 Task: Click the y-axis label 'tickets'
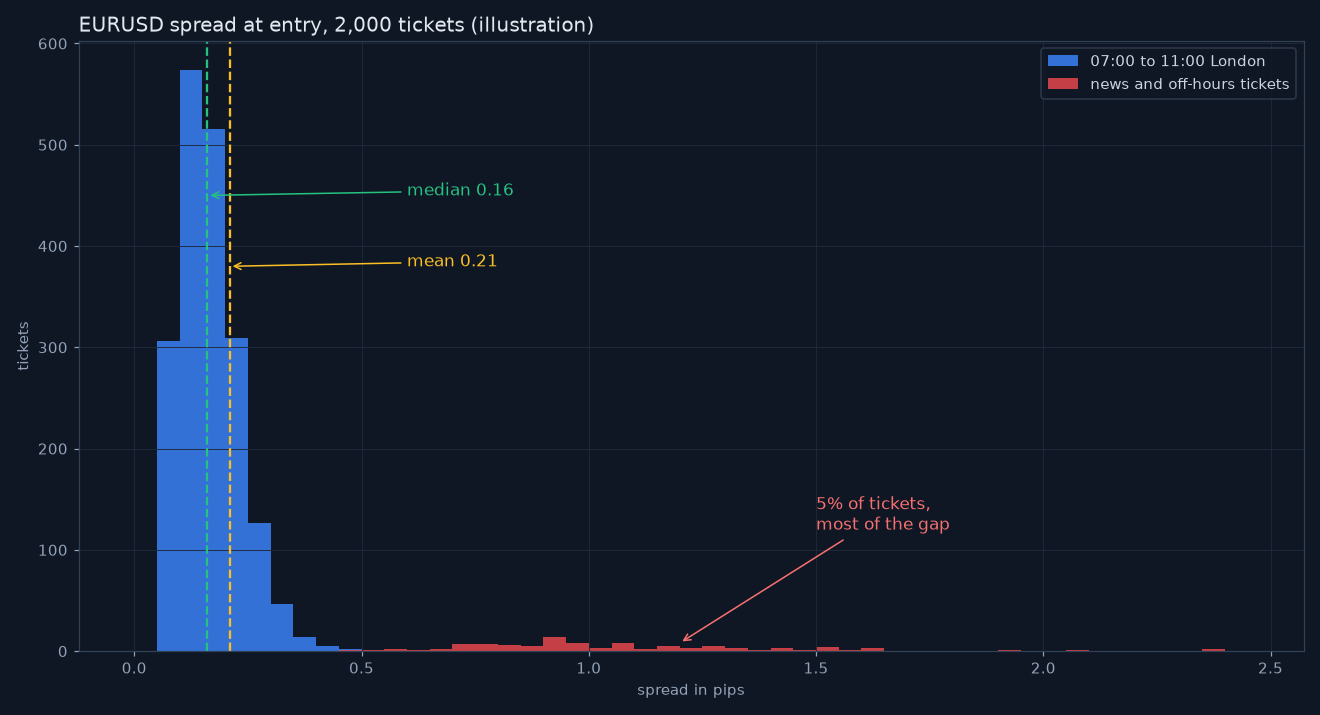[24, 346]
